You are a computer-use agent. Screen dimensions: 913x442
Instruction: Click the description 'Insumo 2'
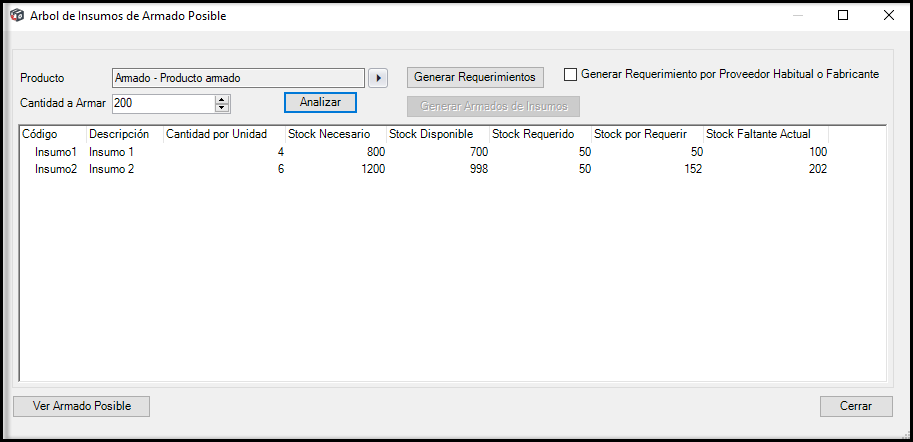coord(112,169)
